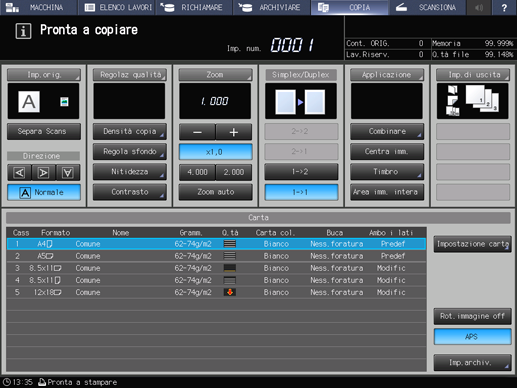
Task: Click tray 4 paper quantity indicator
Action: tap(230, 280)
